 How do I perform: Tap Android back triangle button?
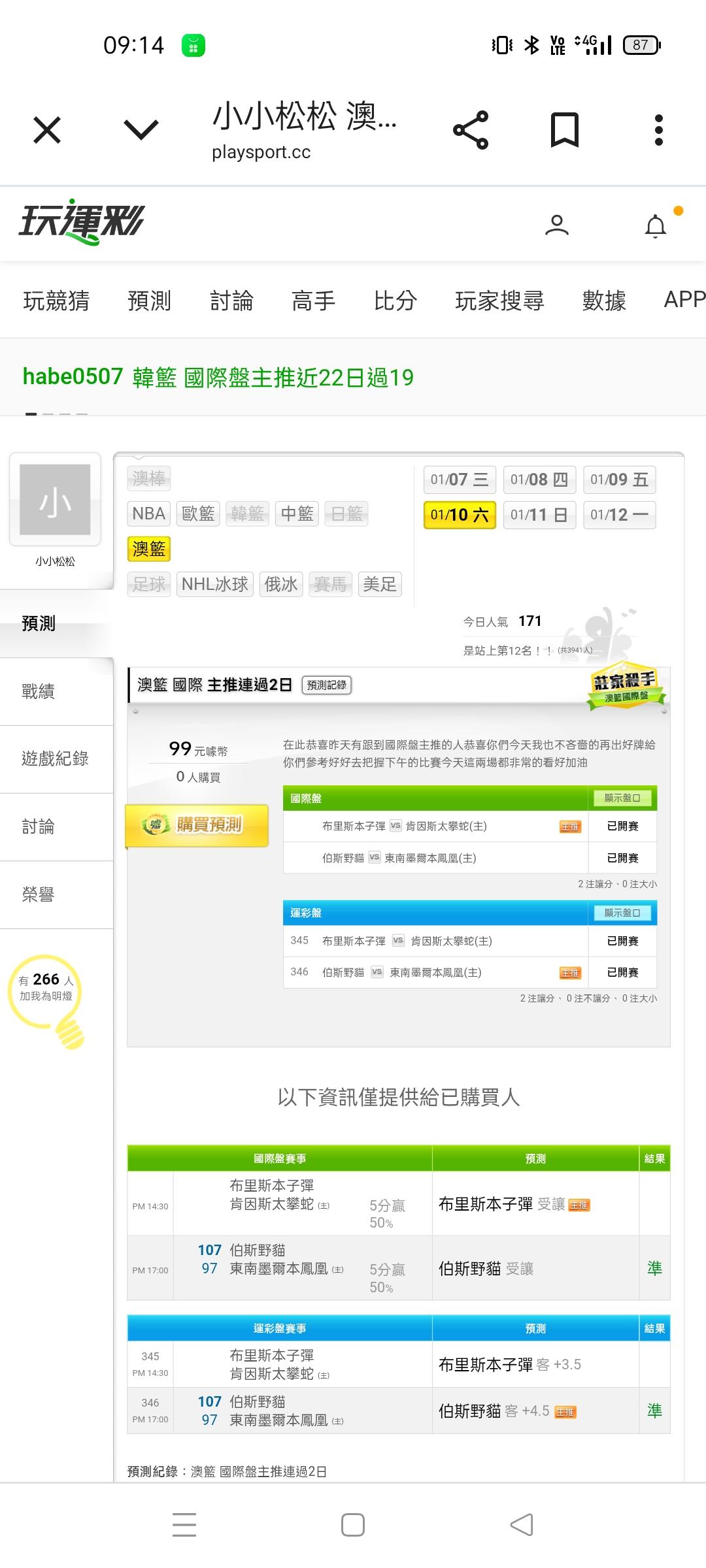(x=522, y=1525)
